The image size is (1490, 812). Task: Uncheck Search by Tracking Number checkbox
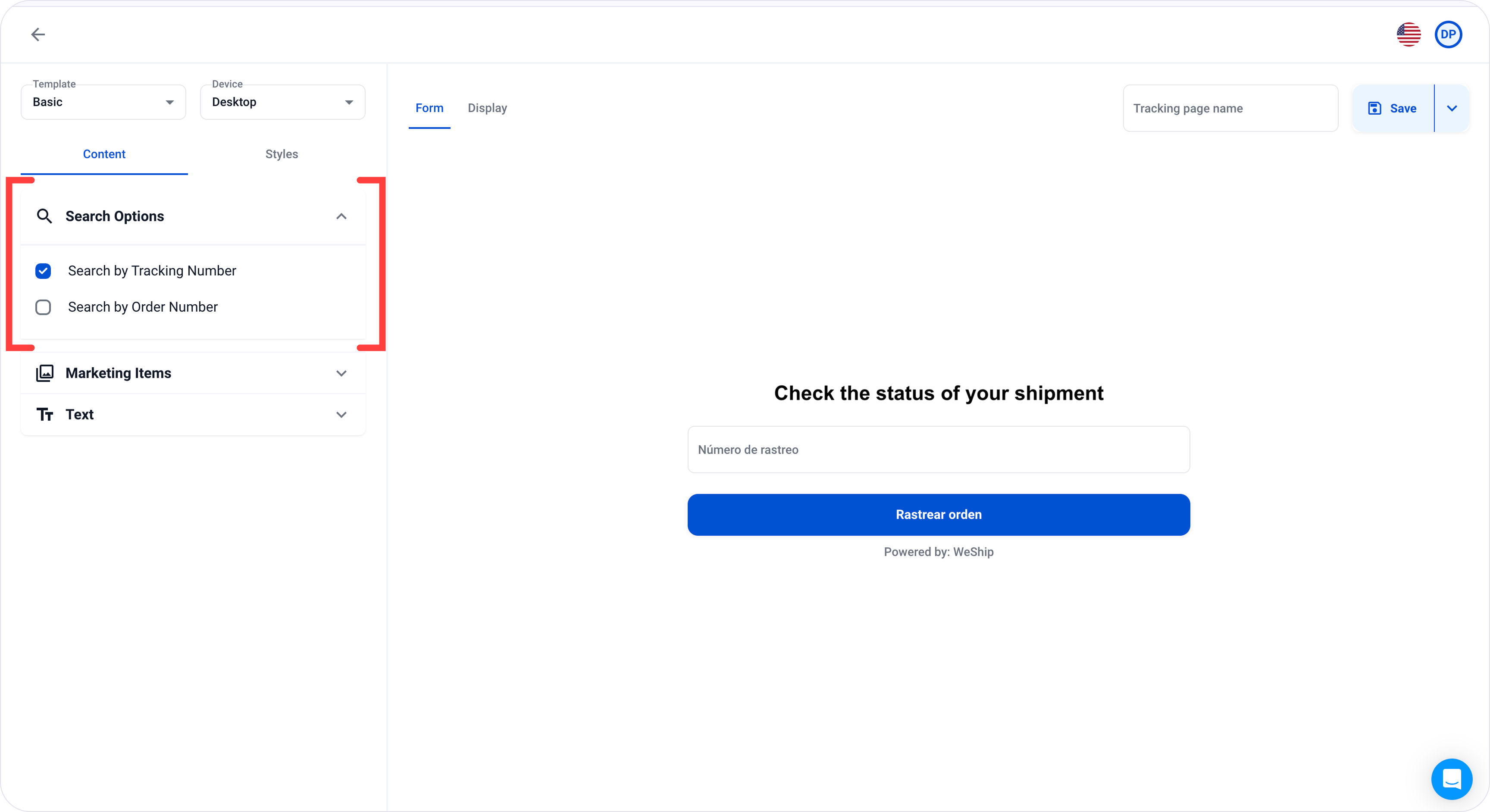pos(44,271)
